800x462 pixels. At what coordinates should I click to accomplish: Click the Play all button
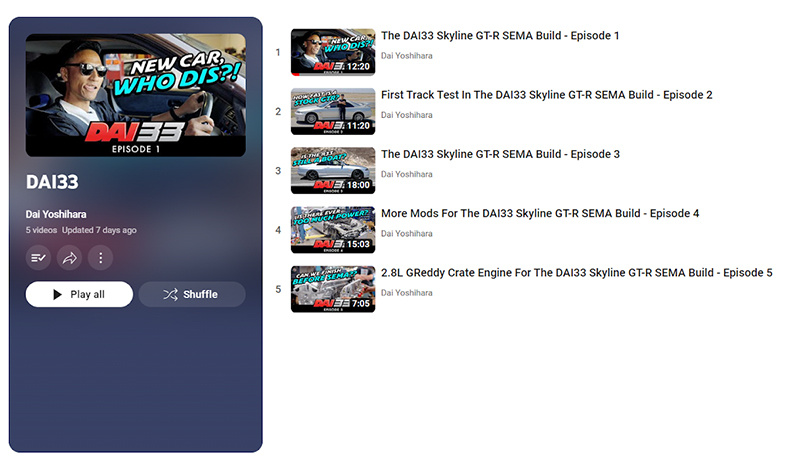pos(79,294)
